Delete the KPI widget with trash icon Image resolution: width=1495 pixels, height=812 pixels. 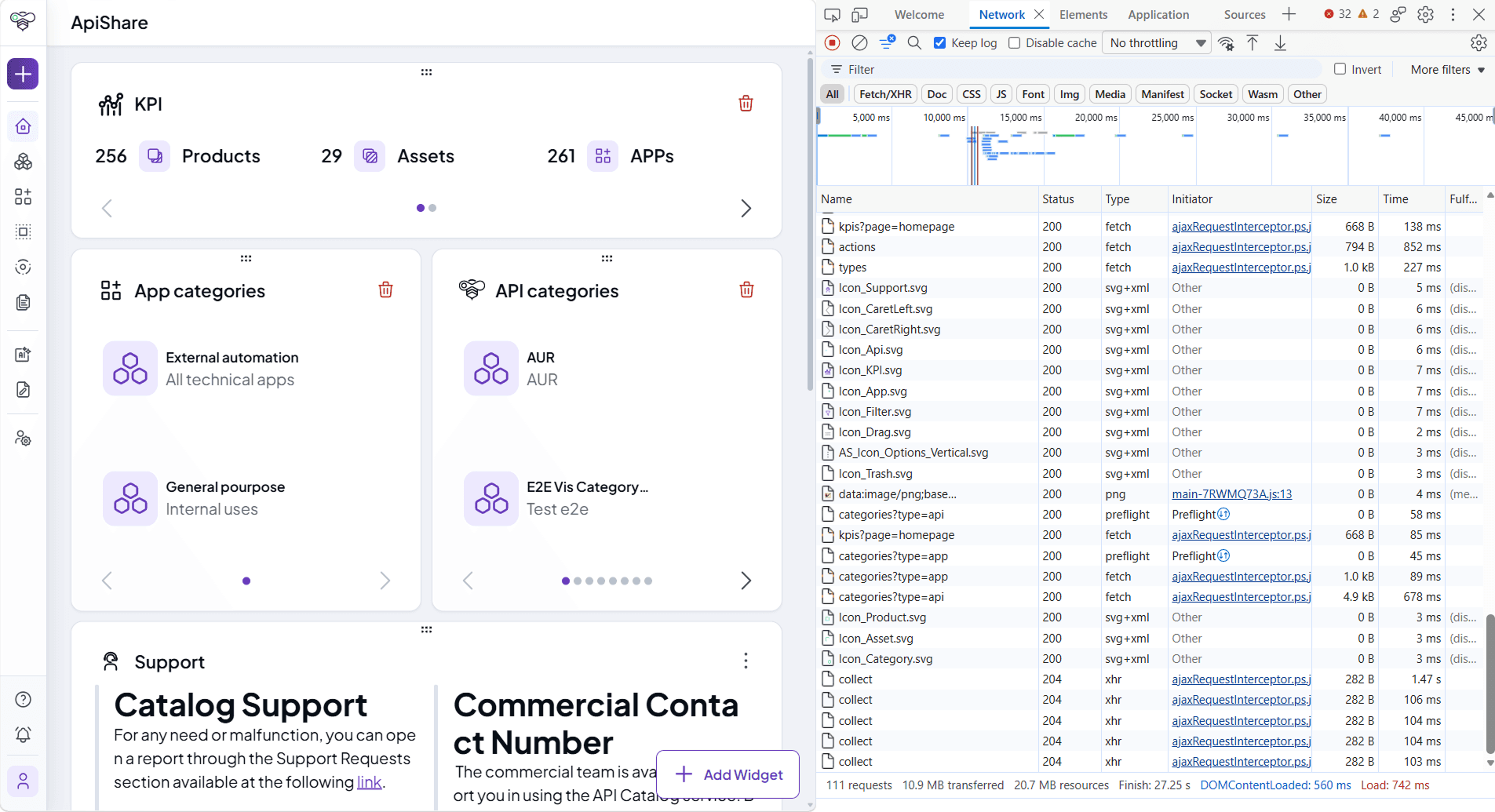point(746,104)
